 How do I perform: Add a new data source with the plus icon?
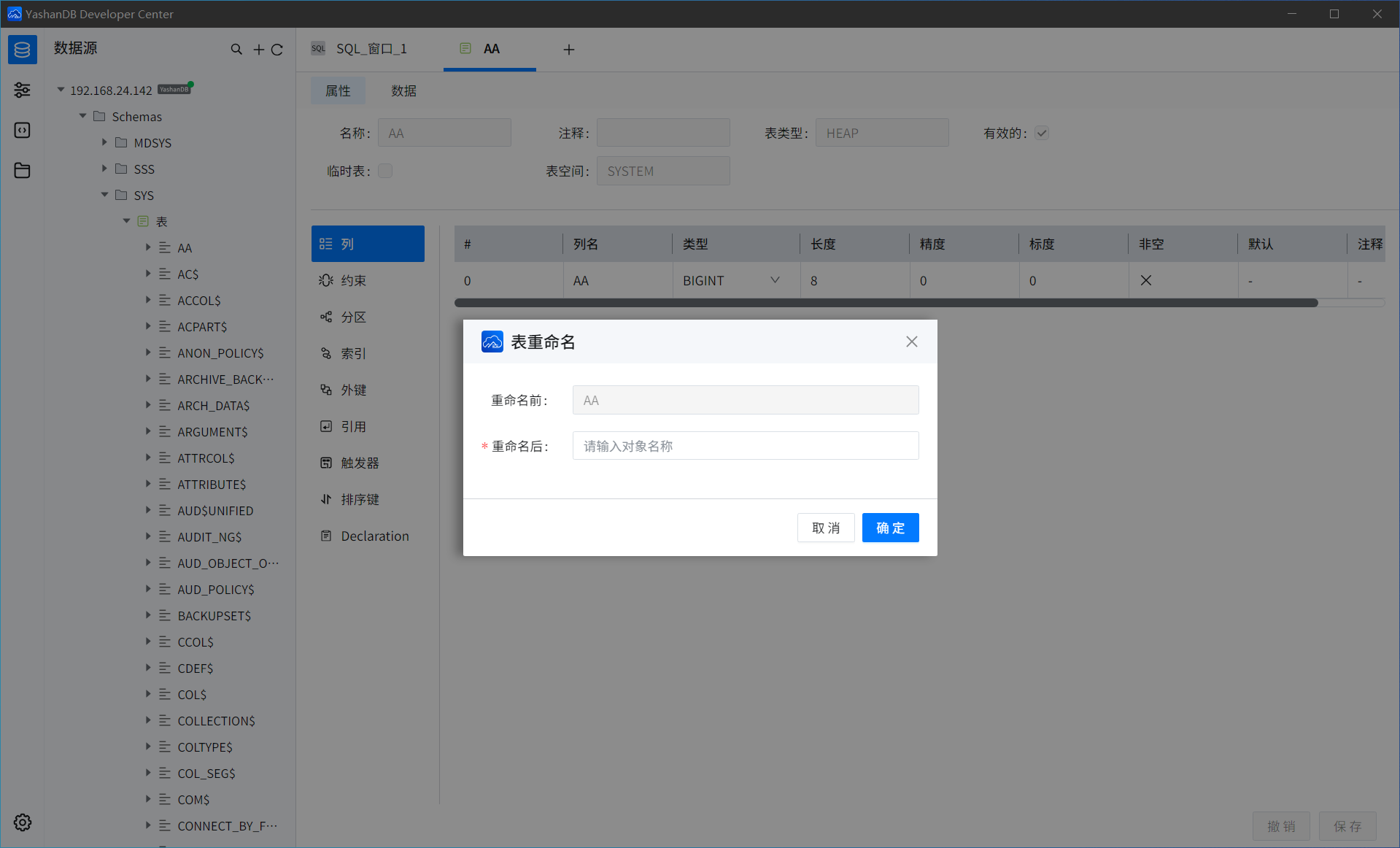(258, 49)
